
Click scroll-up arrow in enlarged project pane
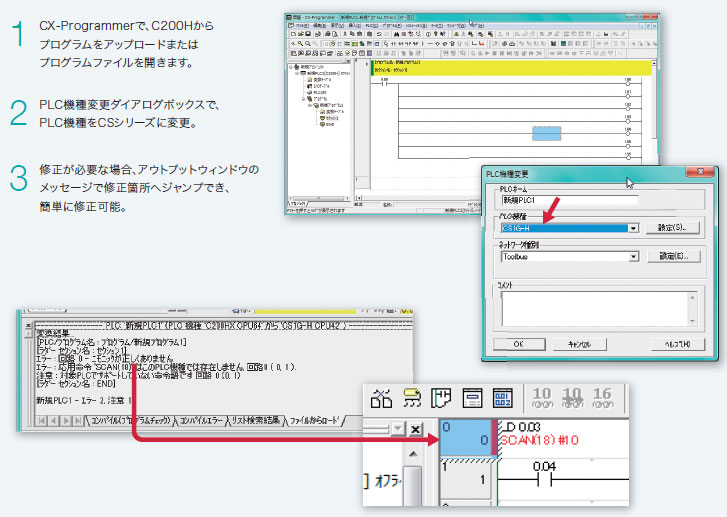[413, 454]
